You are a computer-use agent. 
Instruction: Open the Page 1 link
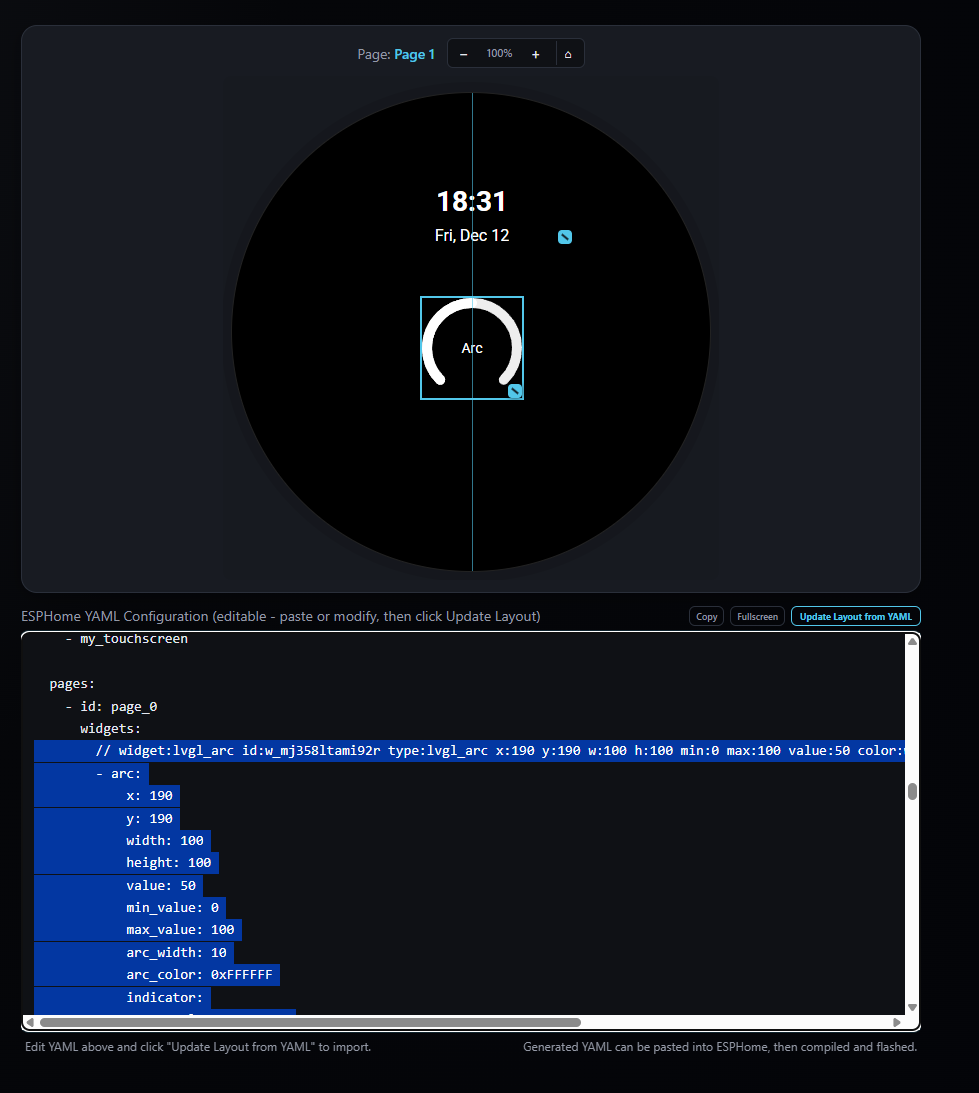414,54
